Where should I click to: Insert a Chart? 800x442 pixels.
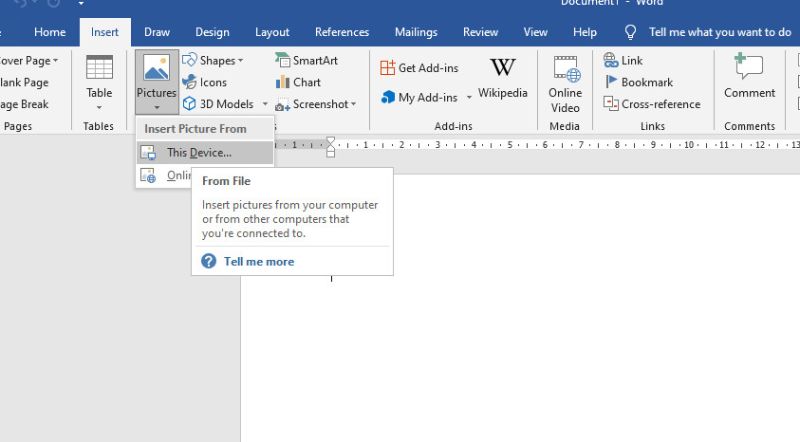(298, 82)
